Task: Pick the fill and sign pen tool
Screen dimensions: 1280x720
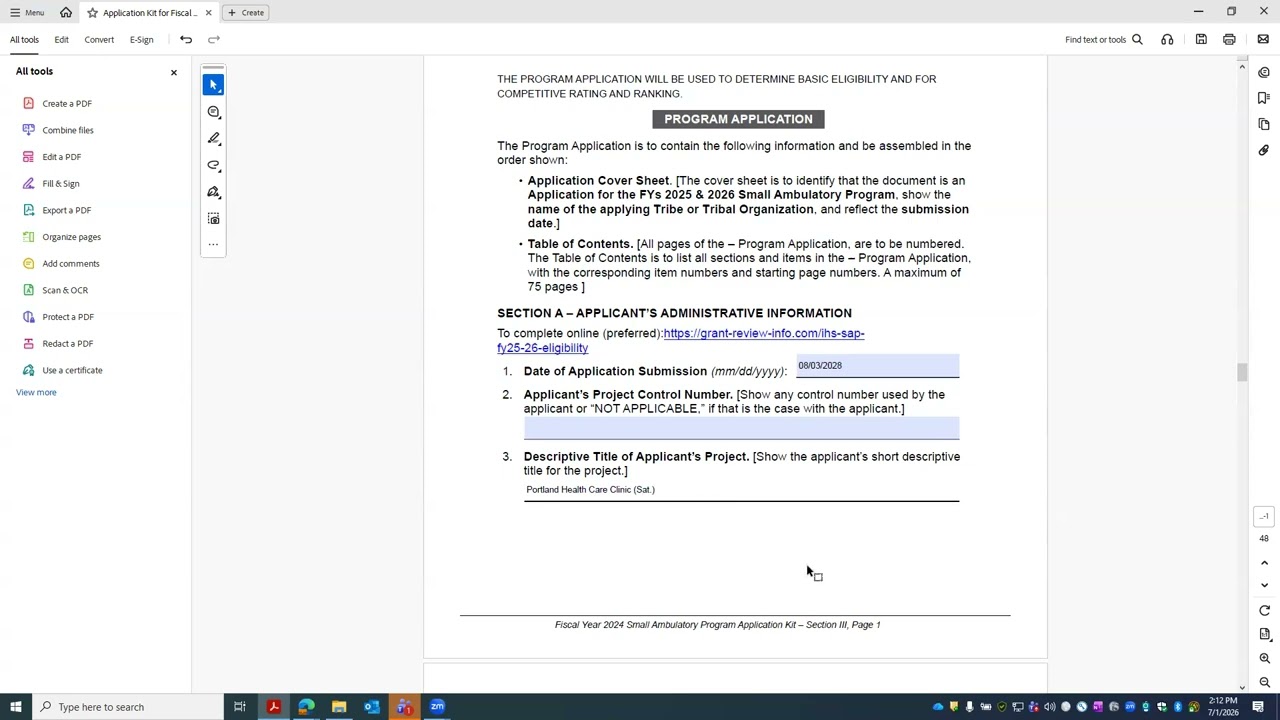Action: pos(213,192)
